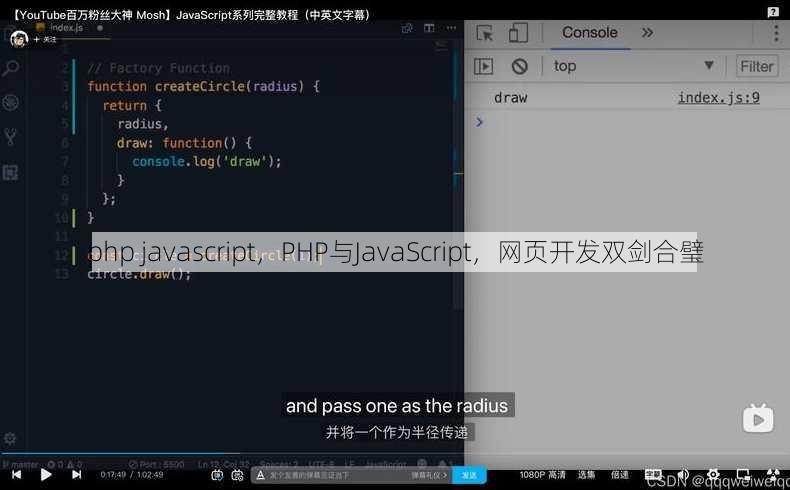Screen dimensions: 790x490
Task: Skip to the previous video
Action: tap(17, 474)
